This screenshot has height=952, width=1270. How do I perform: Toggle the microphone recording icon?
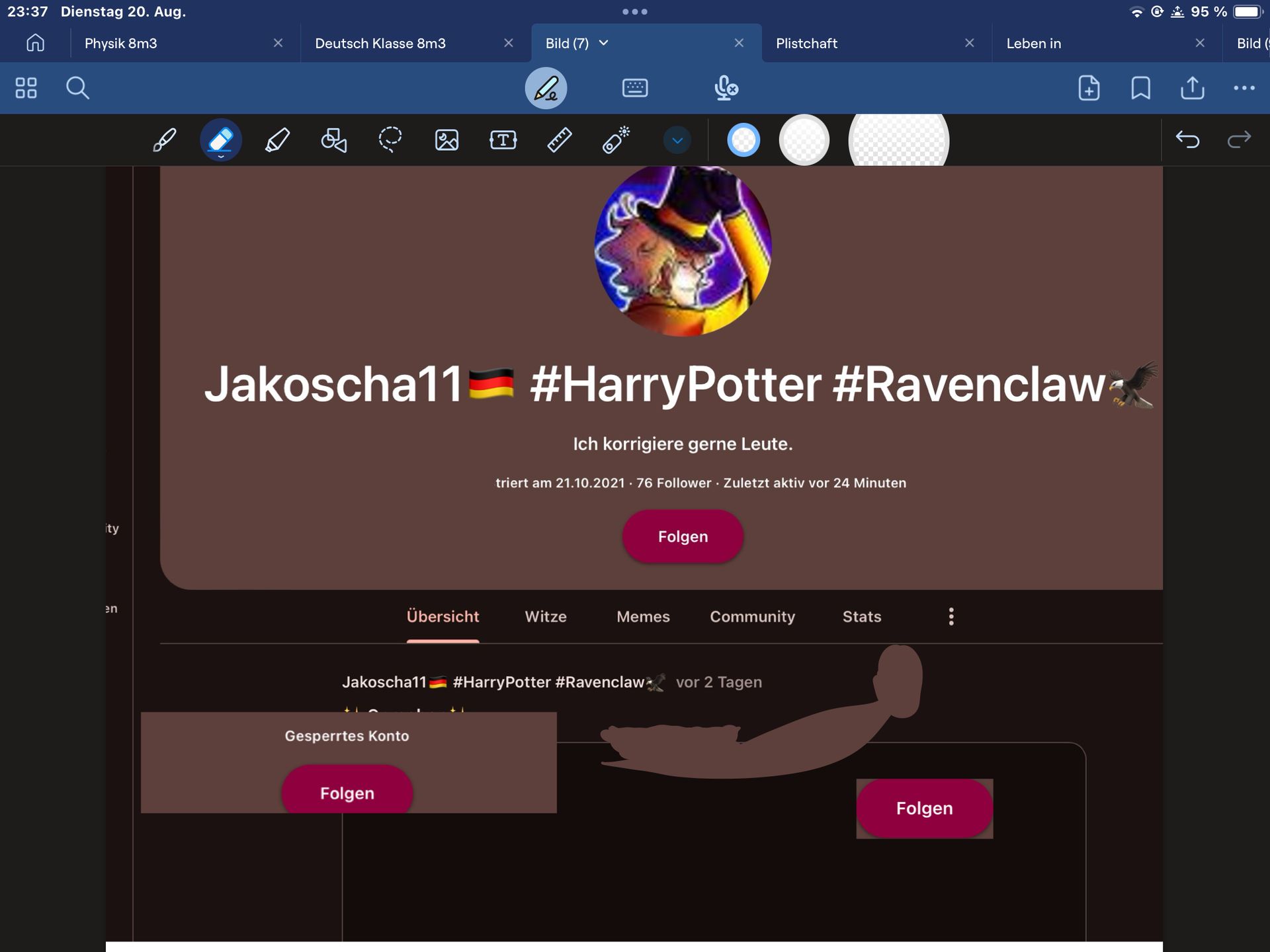[726, 88]
